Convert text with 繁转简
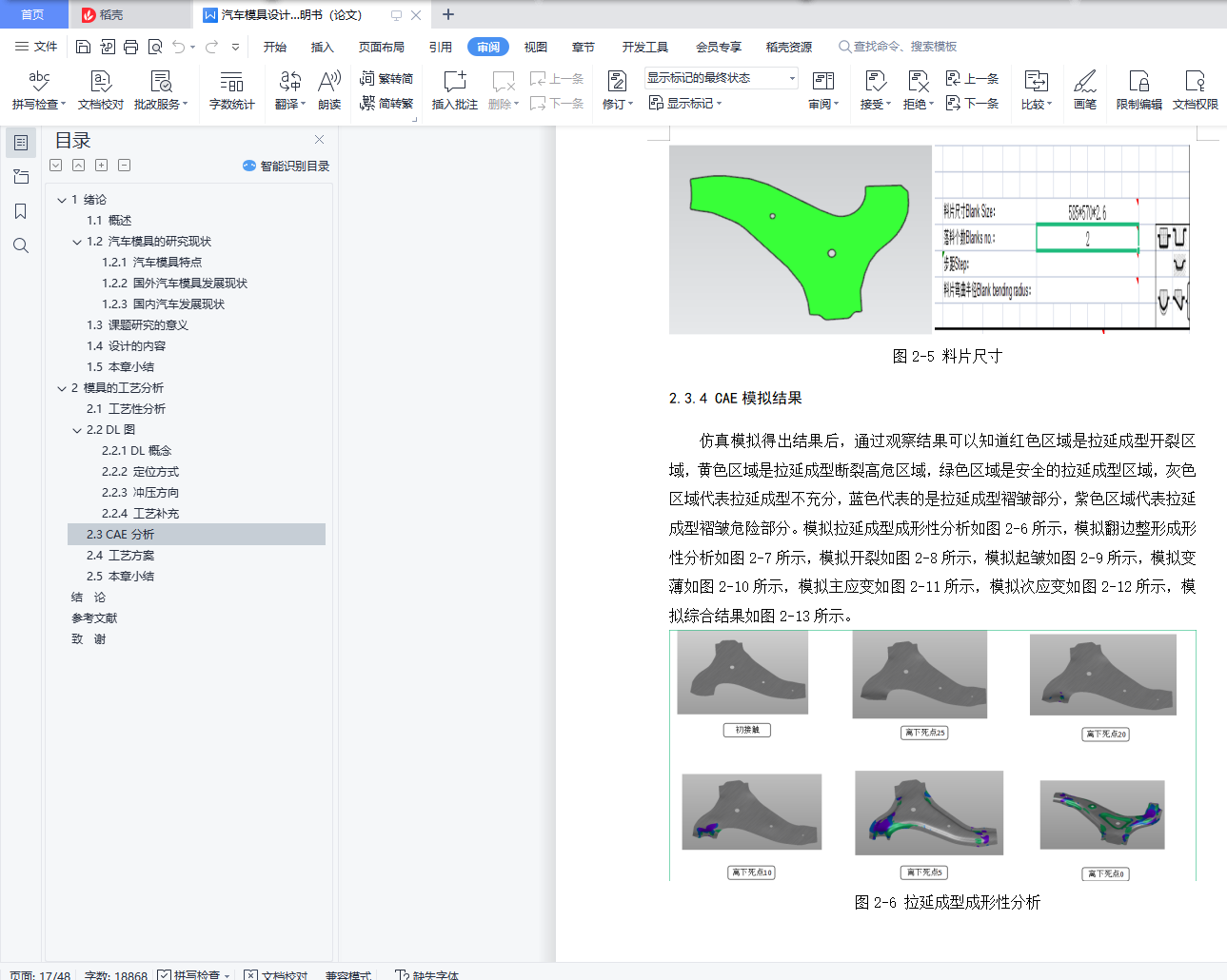 [386, 78]
